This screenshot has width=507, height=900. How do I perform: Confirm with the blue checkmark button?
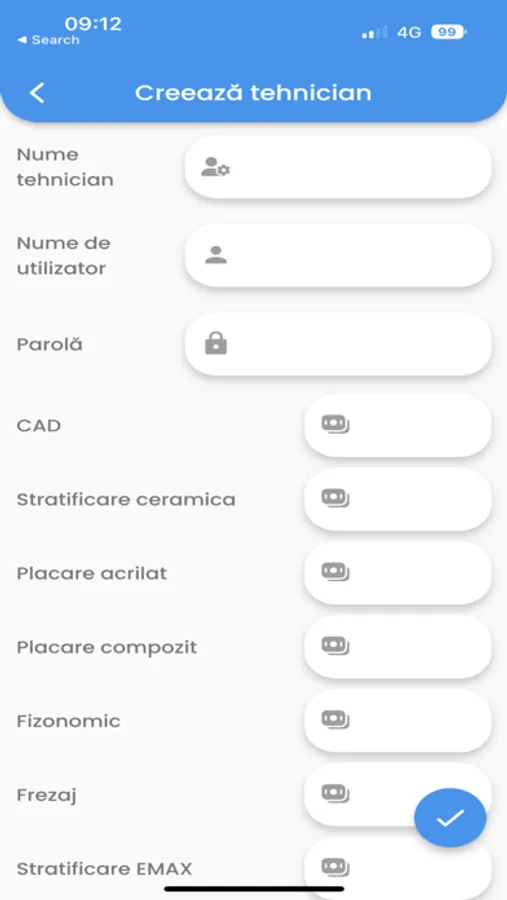(x=450, y=818)
